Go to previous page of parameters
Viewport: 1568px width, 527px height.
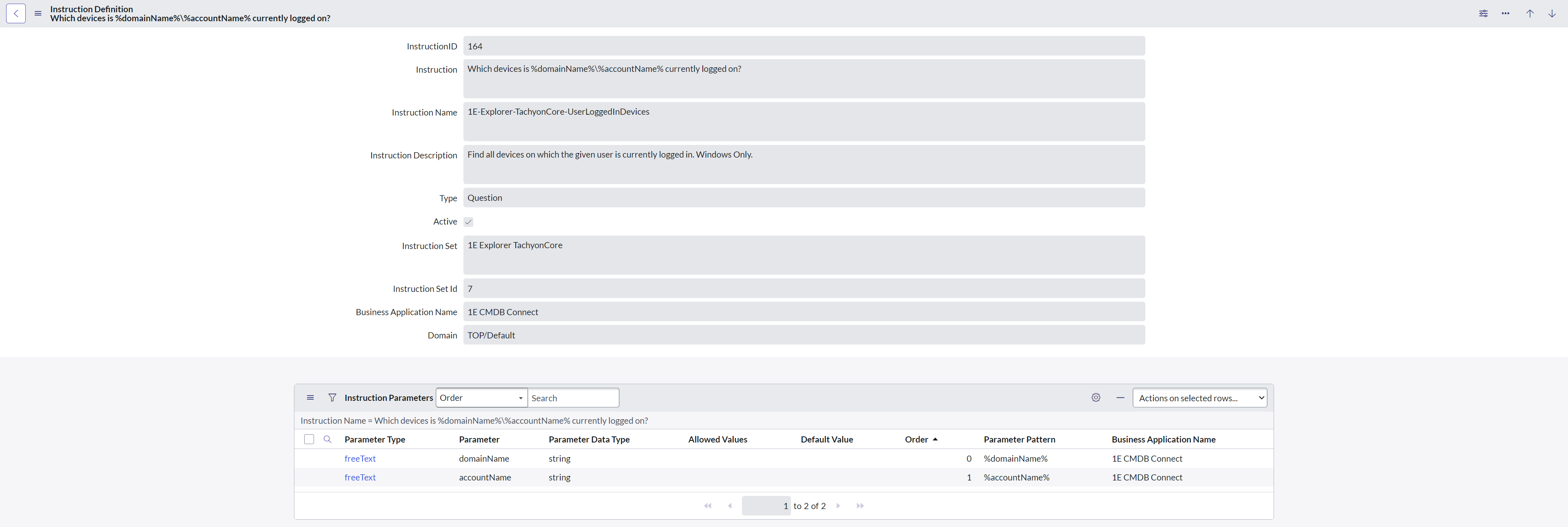point(730,506)
